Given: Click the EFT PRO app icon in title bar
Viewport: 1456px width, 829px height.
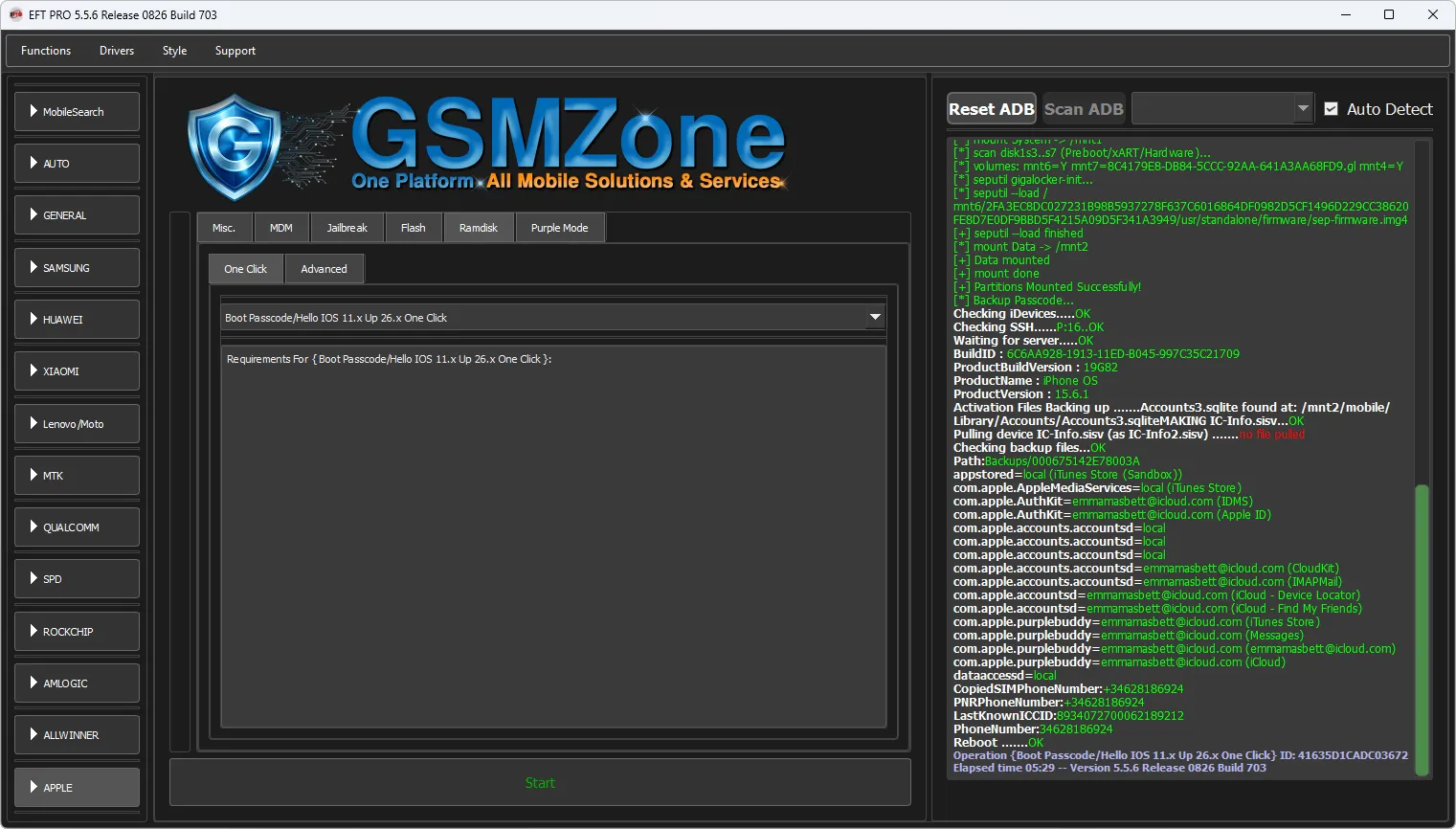Looking at the screenshot, I should click(x=15, y=14).
